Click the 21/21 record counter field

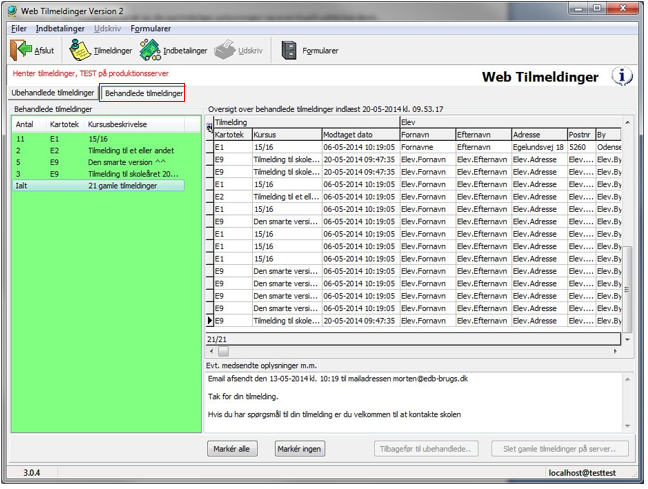[x=413, y=339]
